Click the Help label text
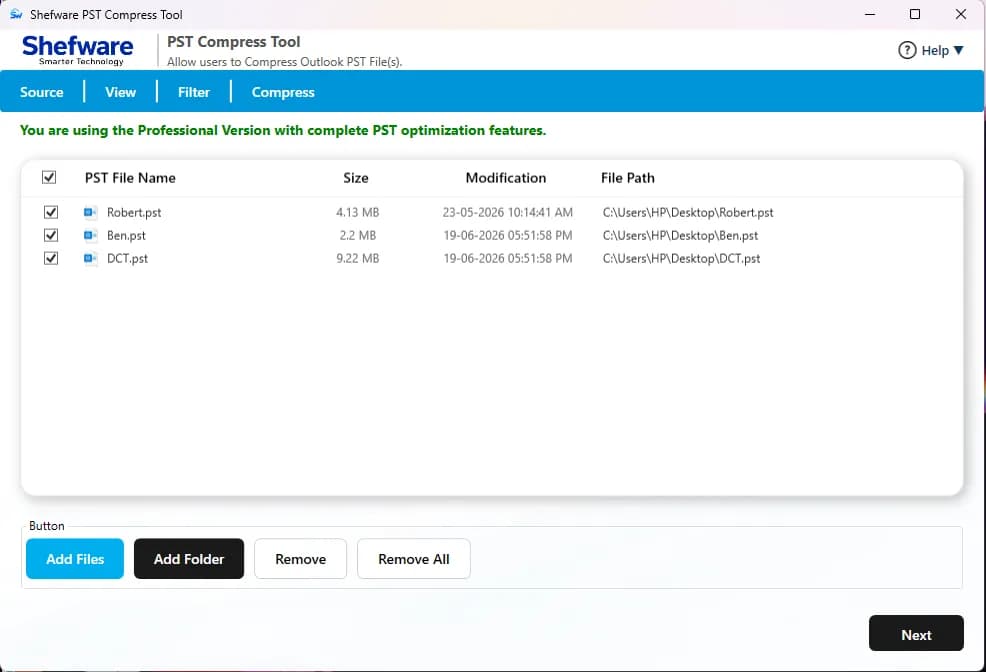986x672 pixels. (935, 51)
